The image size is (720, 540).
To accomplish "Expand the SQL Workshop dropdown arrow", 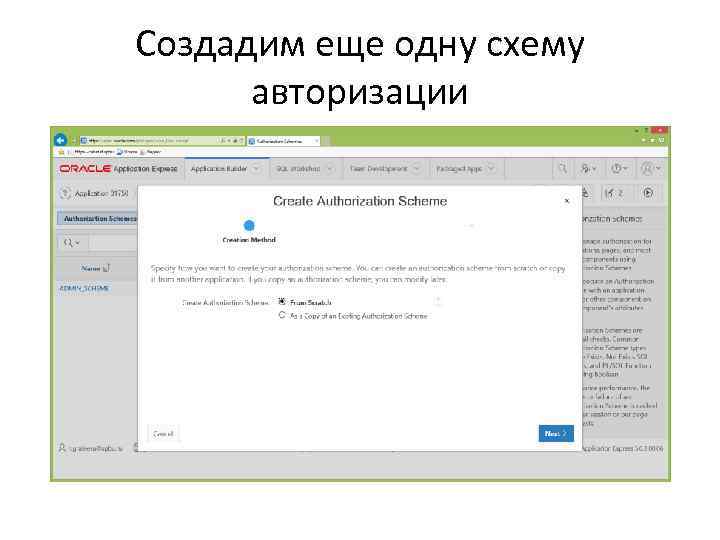I will (x=329, y=169).
